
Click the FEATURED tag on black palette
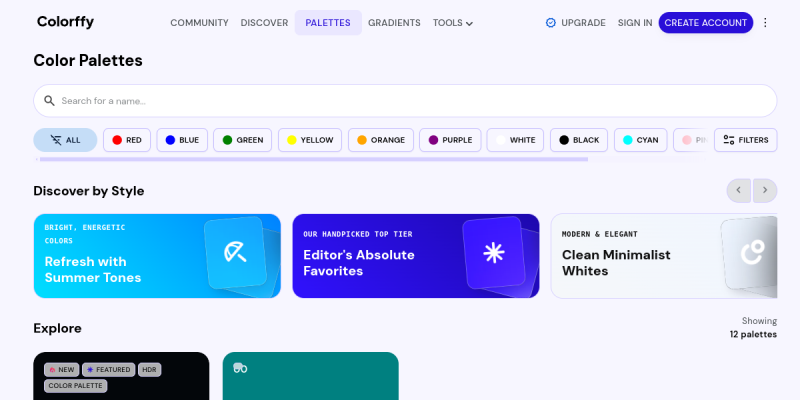pyautogui.click(x=109, y=370)
